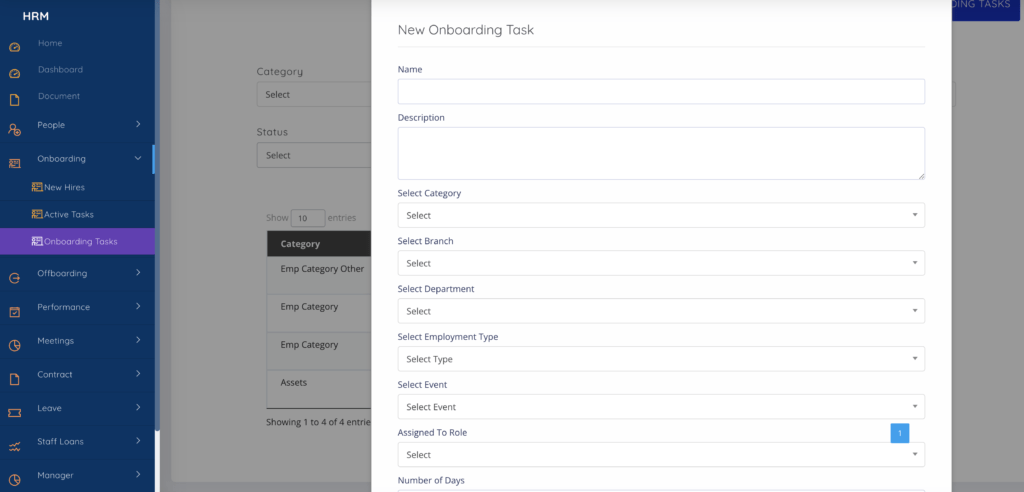Click the Name input field

click(661, 91)
